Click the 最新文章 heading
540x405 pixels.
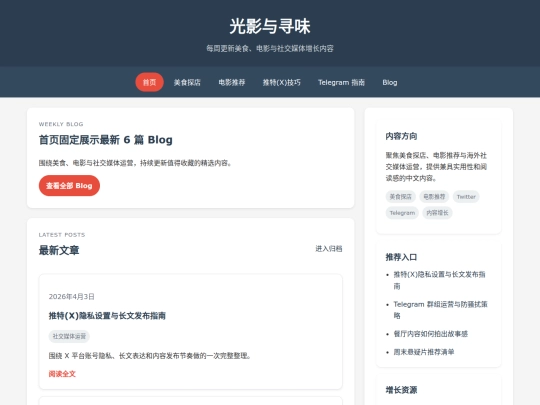click(59, 250)
